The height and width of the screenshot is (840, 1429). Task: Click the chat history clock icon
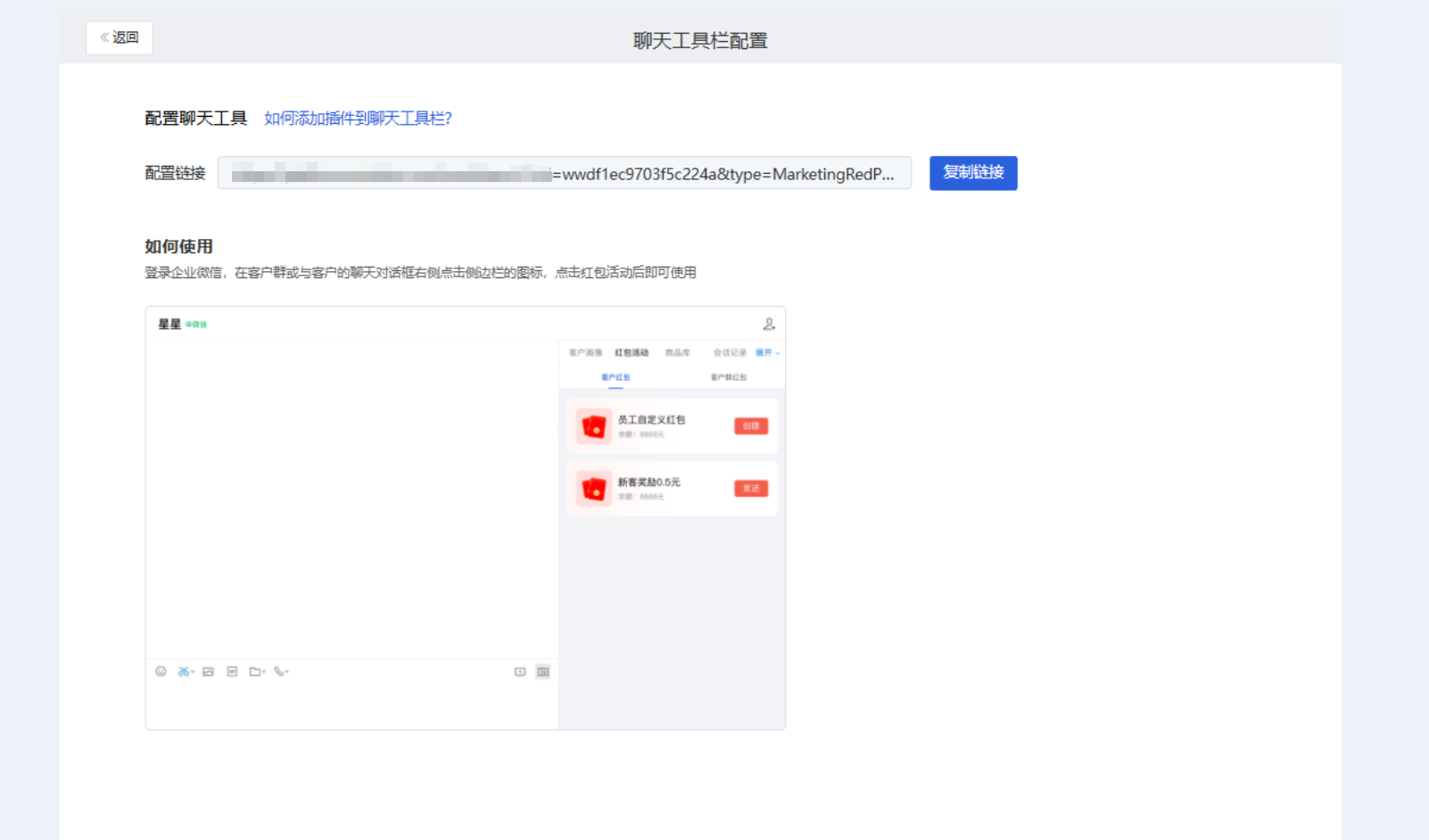point(520,671)
